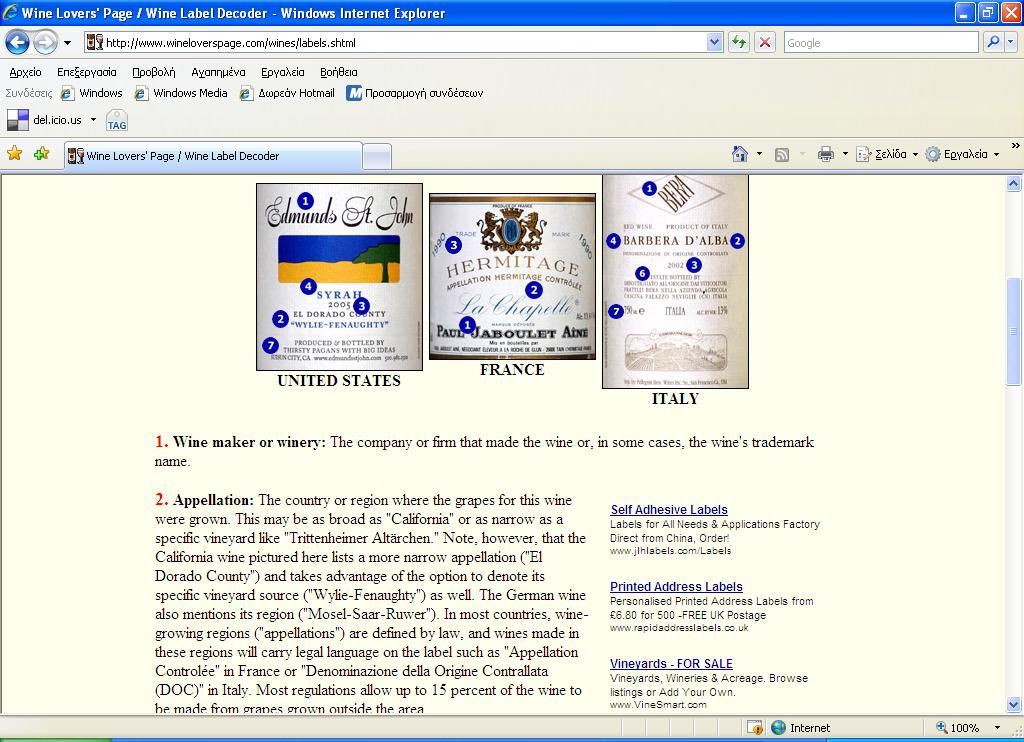
Task: Click the 100% zoom level button
Action: point(958,728)
